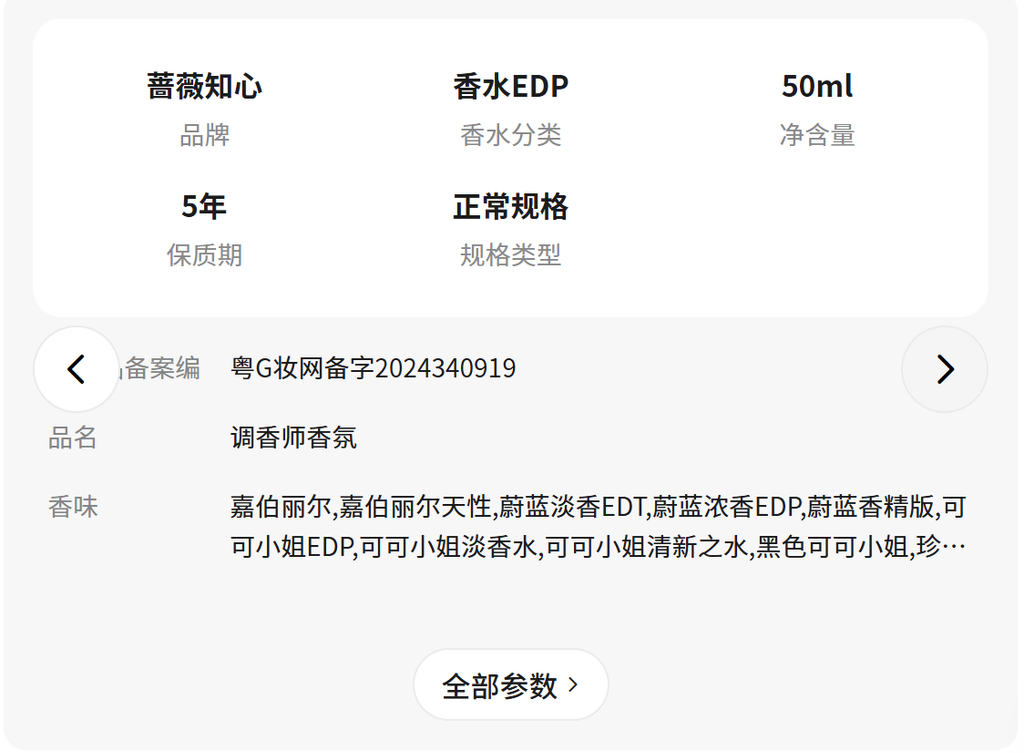The width and height of the screenshot is (1024, 753).
Task: Click the 备案编 record number label
Action: pyautogui.click(x=162, y=369)
